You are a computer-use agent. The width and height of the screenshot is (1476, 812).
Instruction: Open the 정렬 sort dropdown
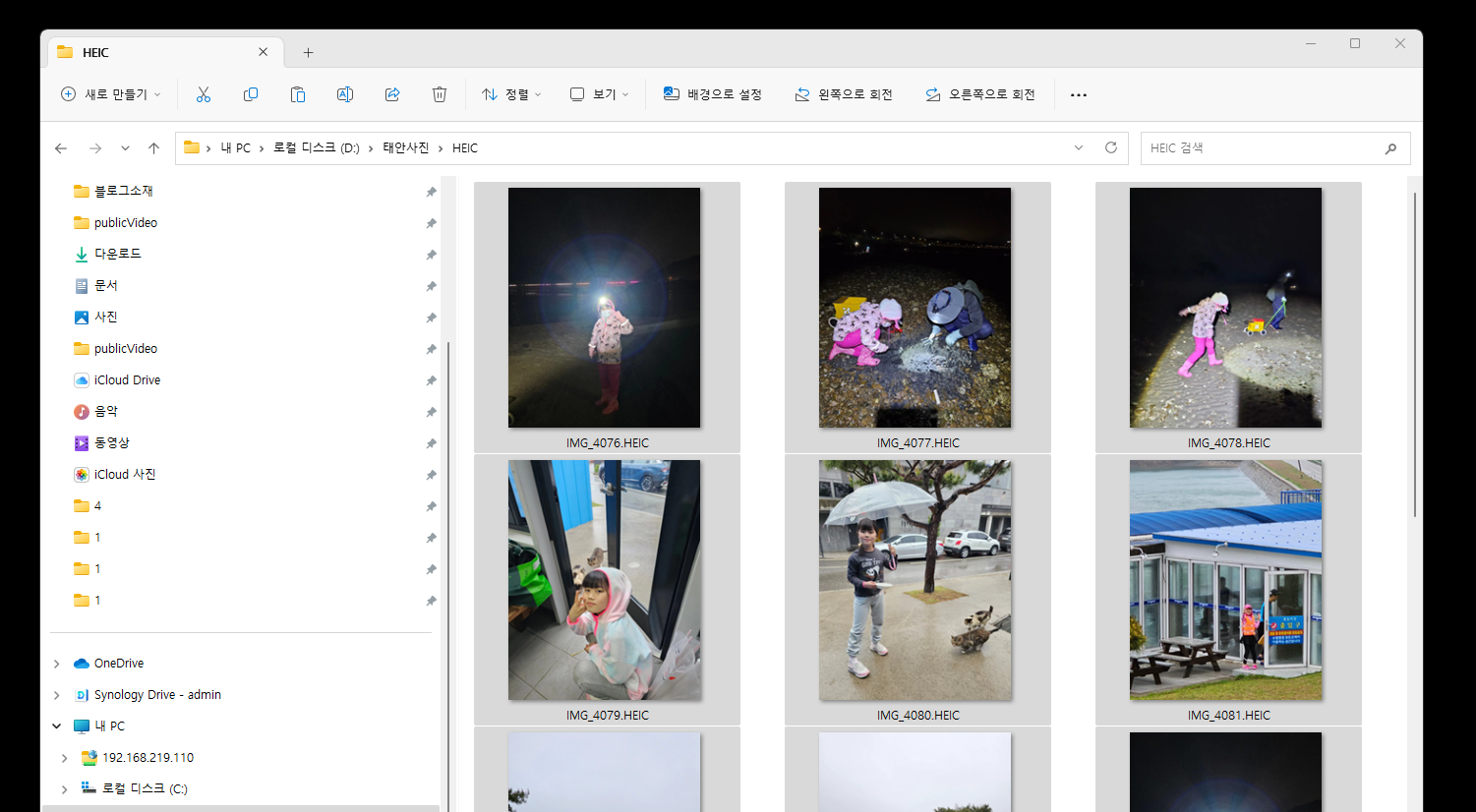click(x=511, y=94)
